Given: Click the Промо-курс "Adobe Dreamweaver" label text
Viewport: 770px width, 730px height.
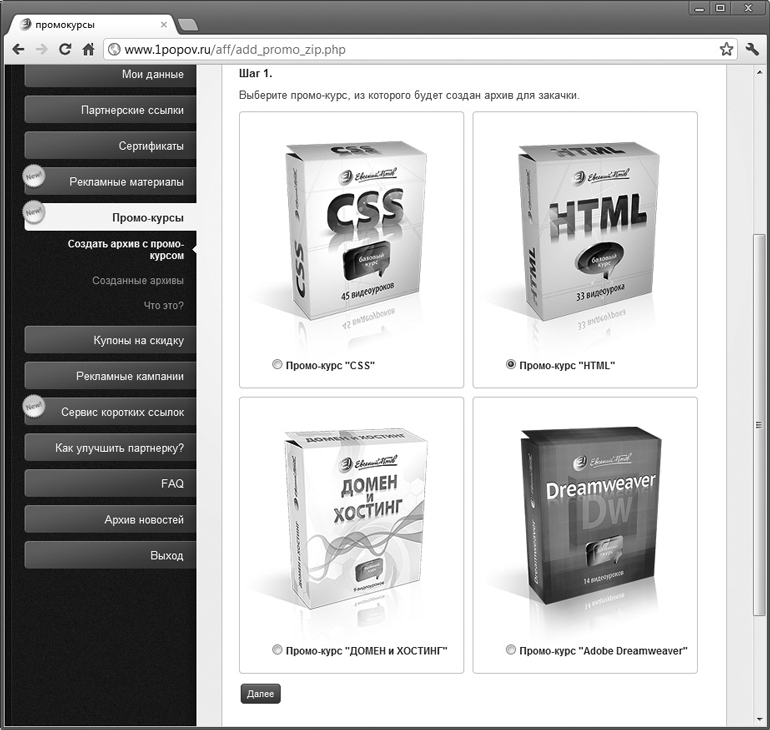Looking at the screenshot, I should (x=604, y=651).
